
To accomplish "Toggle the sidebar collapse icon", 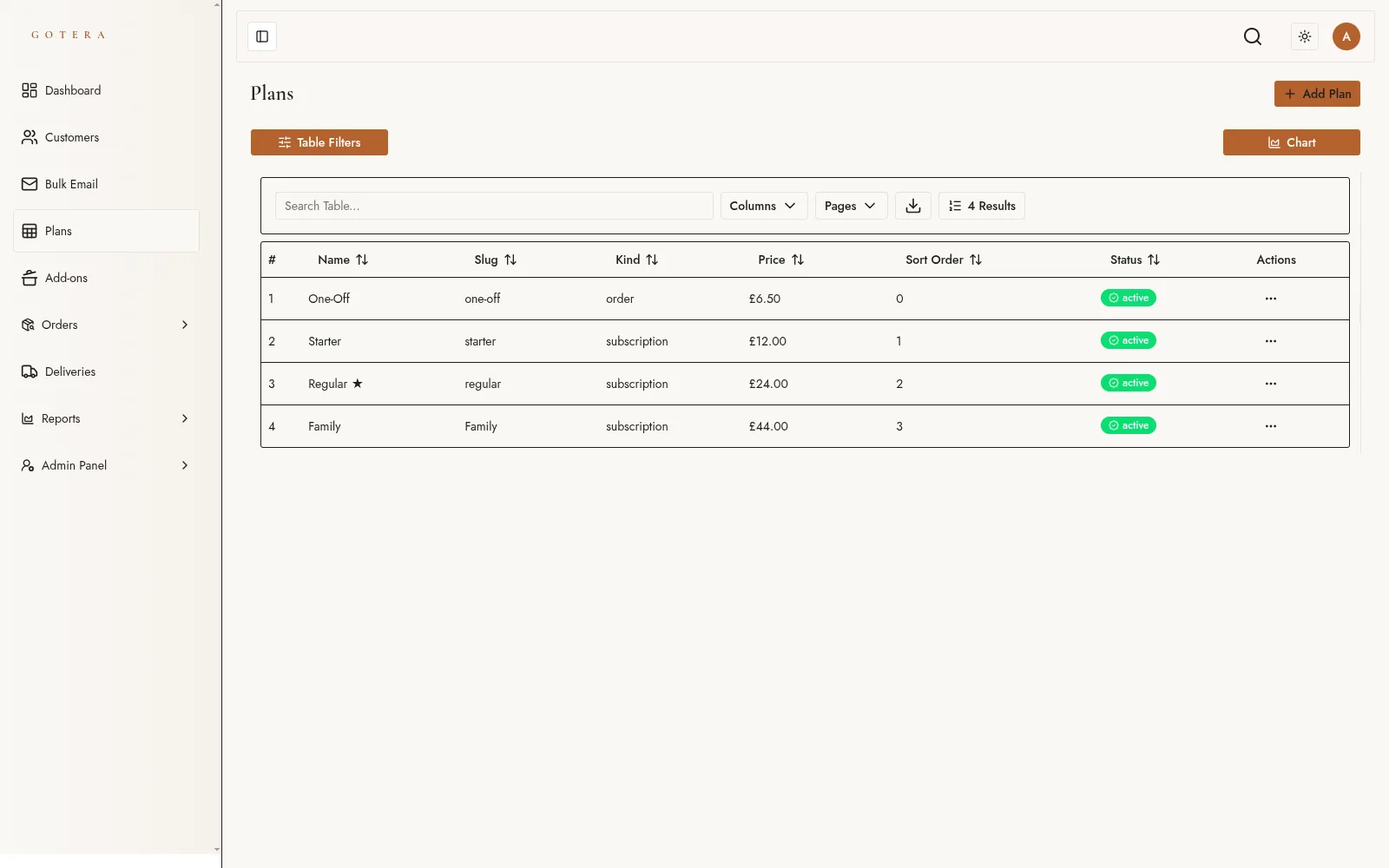I will (x=262, y=36).
